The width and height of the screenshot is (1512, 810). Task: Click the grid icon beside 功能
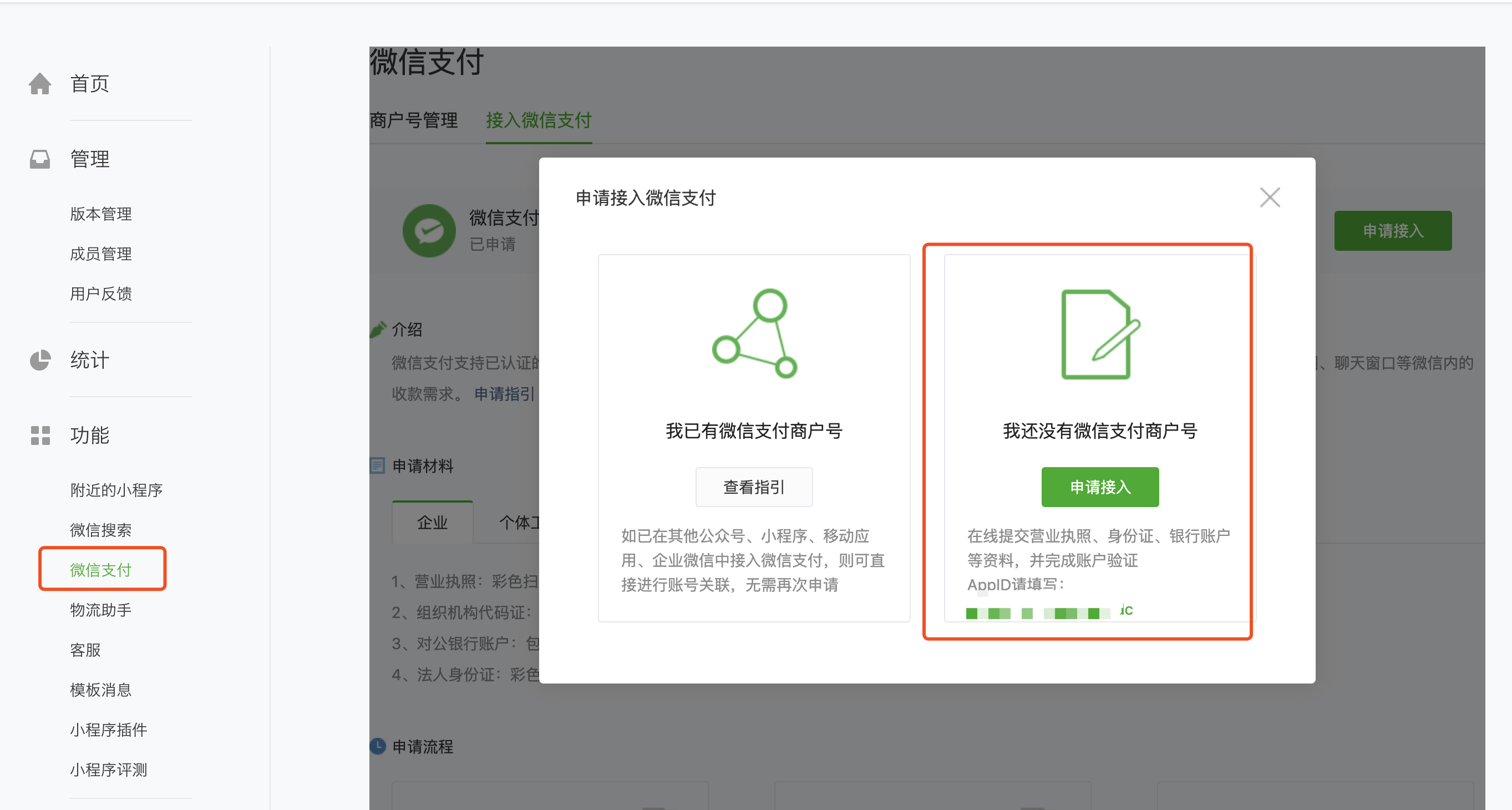click(40, 436)
